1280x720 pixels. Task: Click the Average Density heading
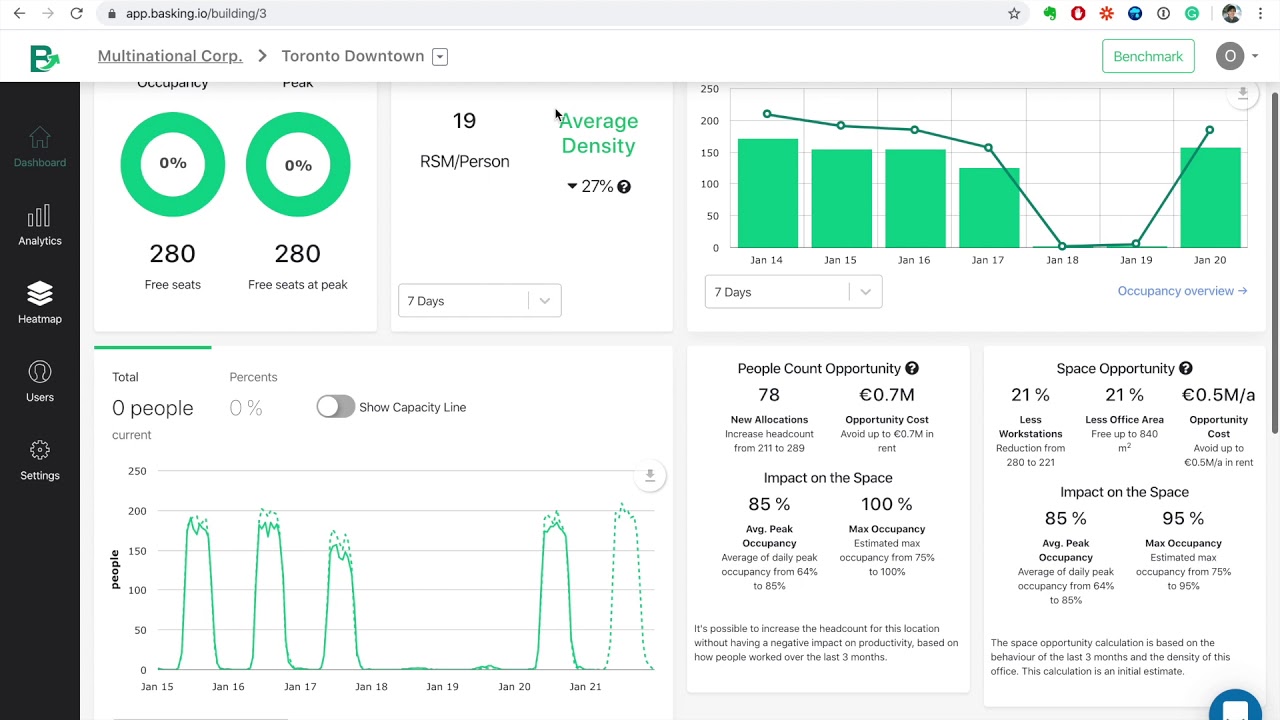tap(598, 133)
